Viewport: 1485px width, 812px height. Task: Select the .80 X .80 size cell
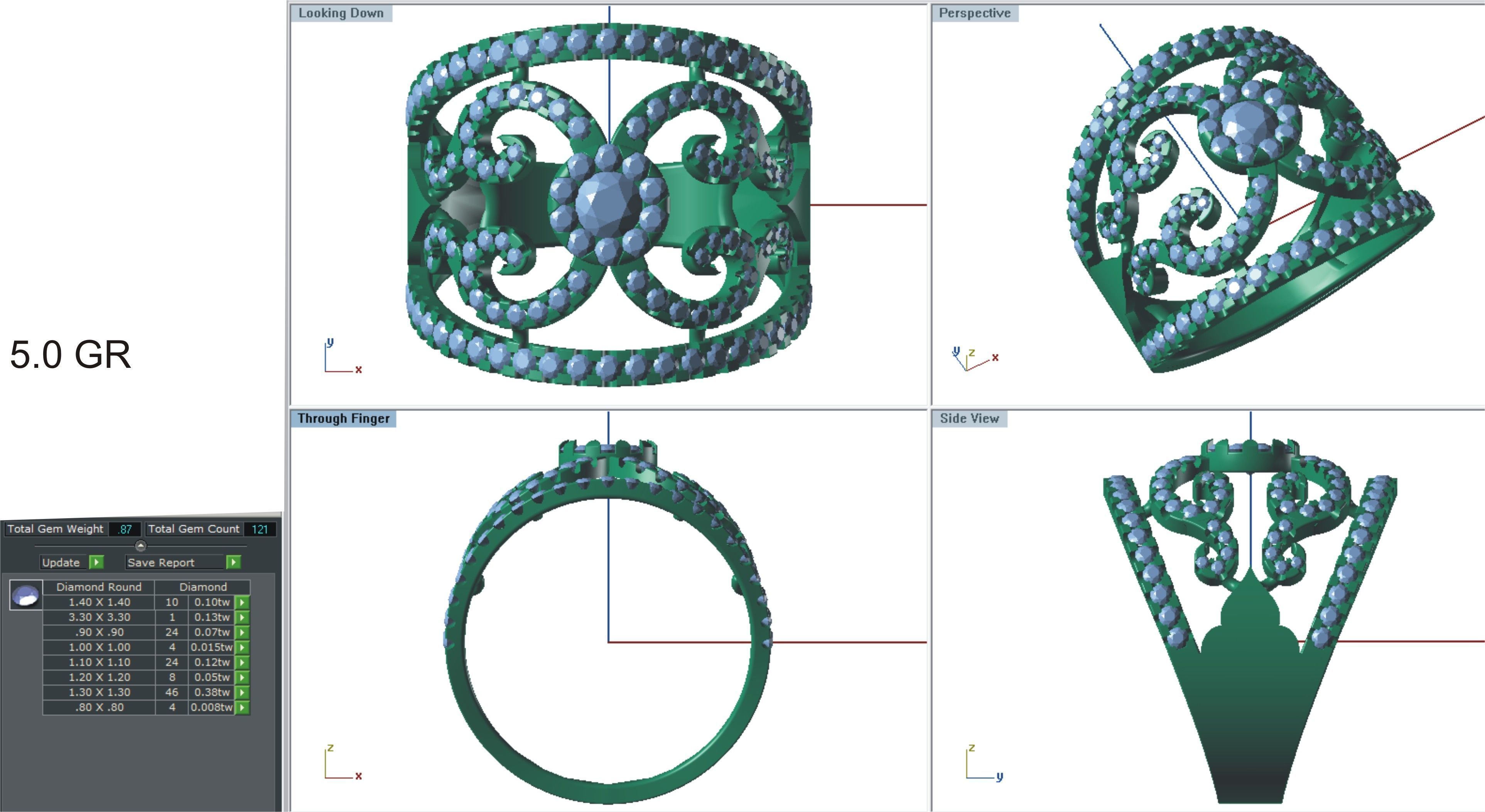99,707
